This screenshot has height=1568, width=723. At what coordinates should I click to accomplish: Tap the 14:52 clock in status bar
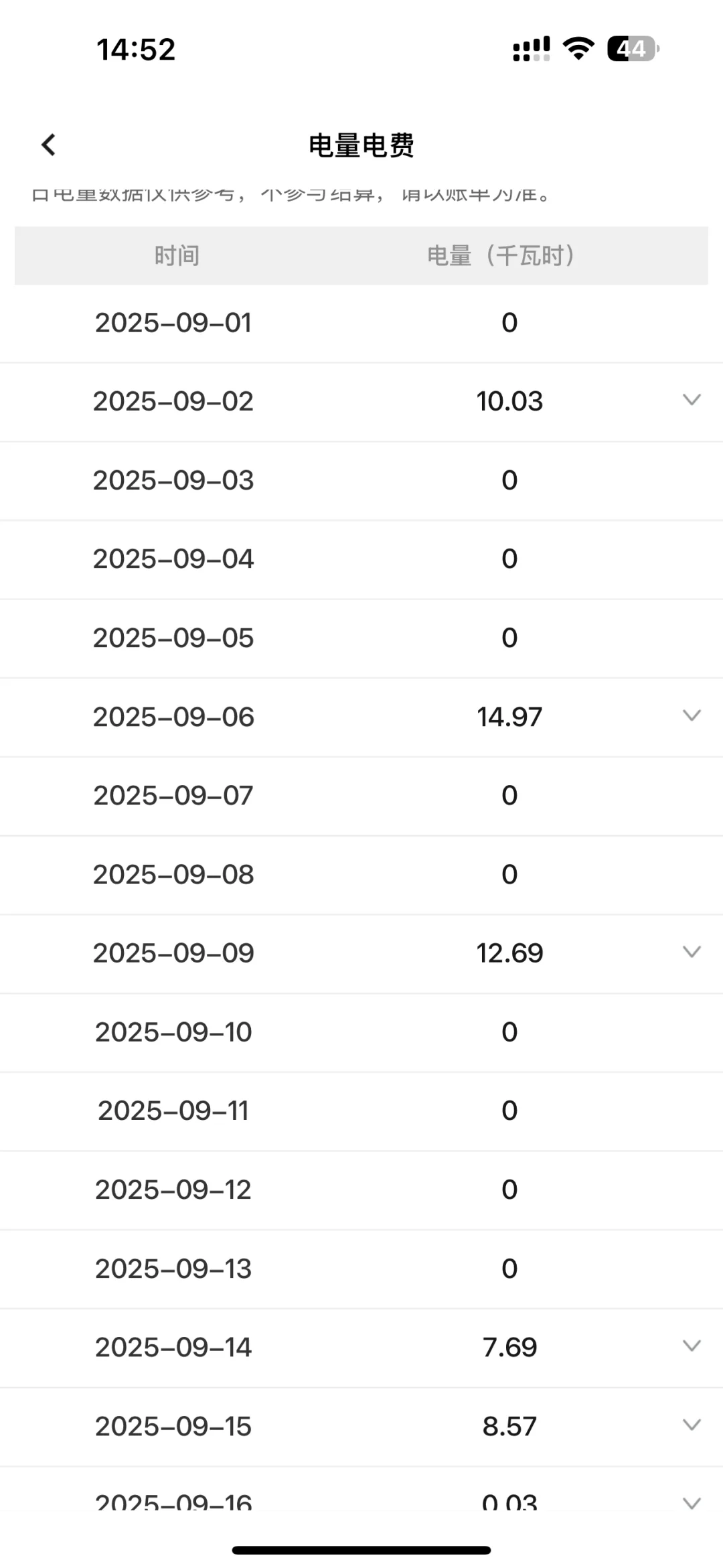click(136, 50)
